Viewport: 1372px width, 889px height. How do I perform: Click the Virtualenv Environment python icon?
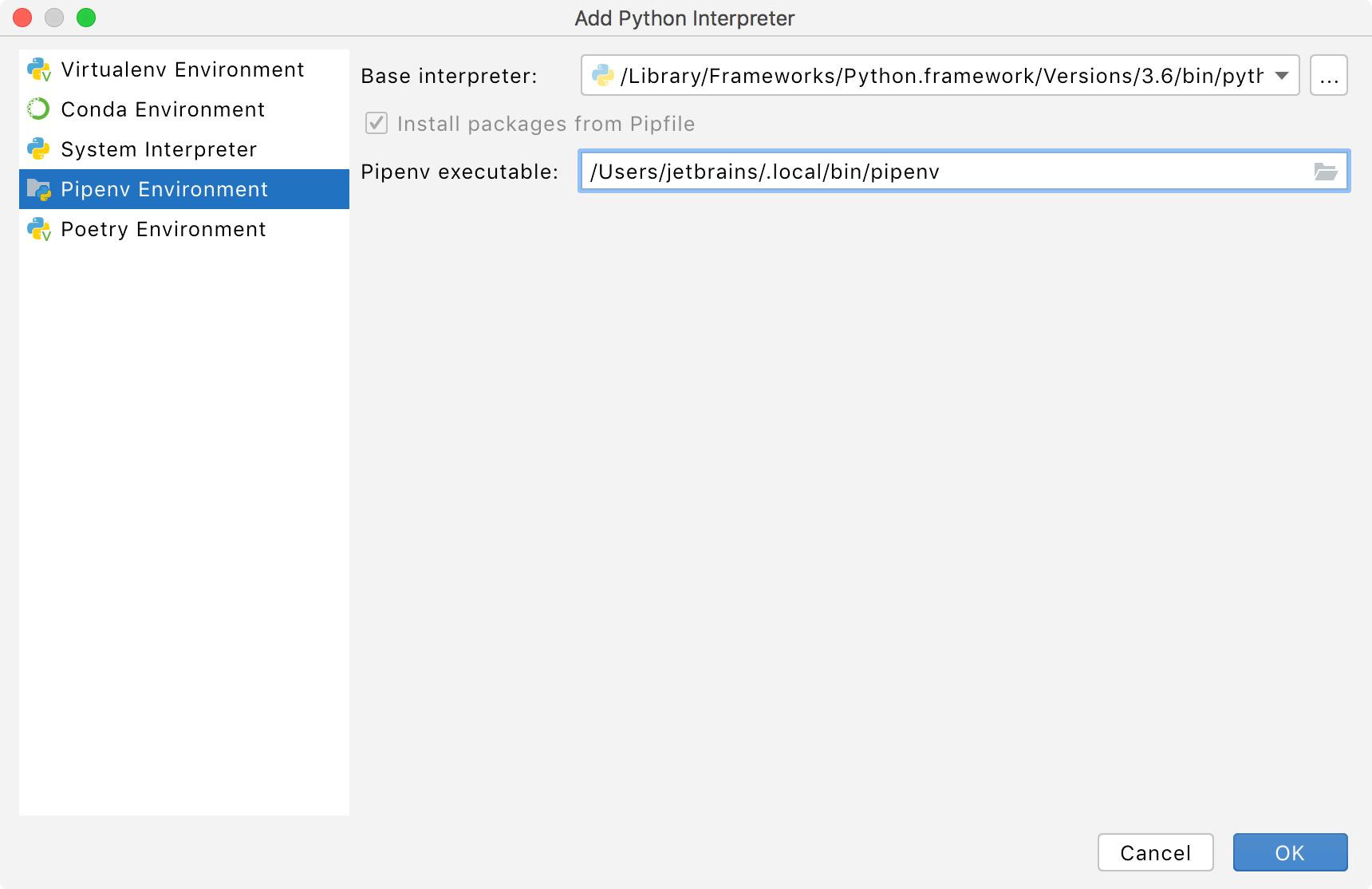coord(39,69)
